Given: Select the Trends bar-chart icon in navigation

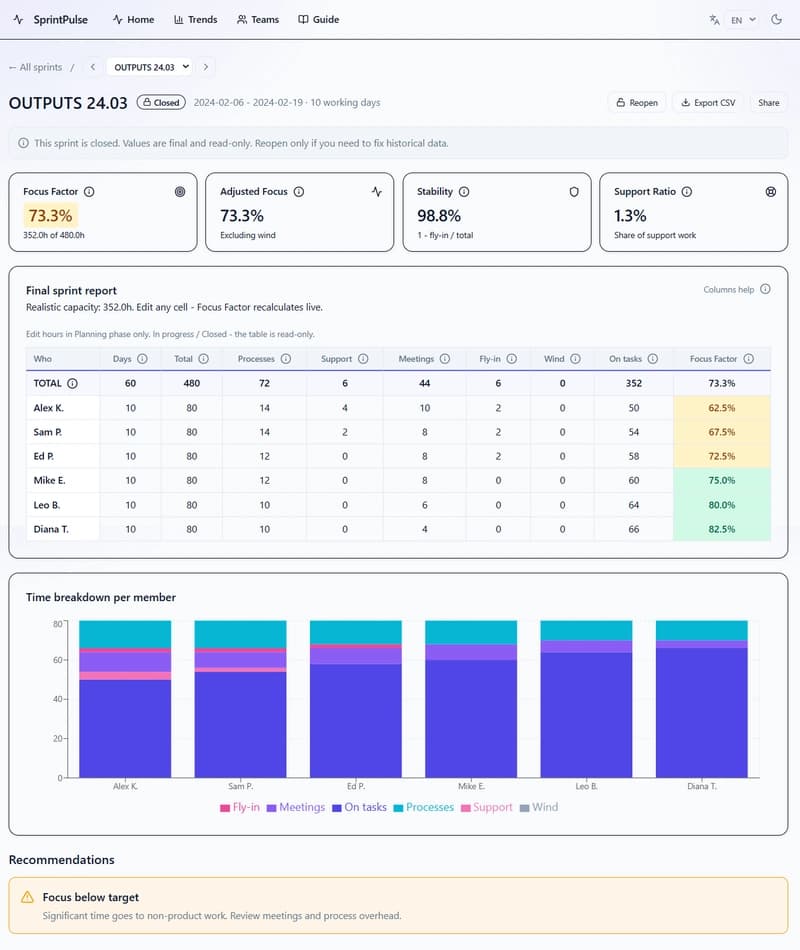Looking at the screenshot, I should point(177,19).
